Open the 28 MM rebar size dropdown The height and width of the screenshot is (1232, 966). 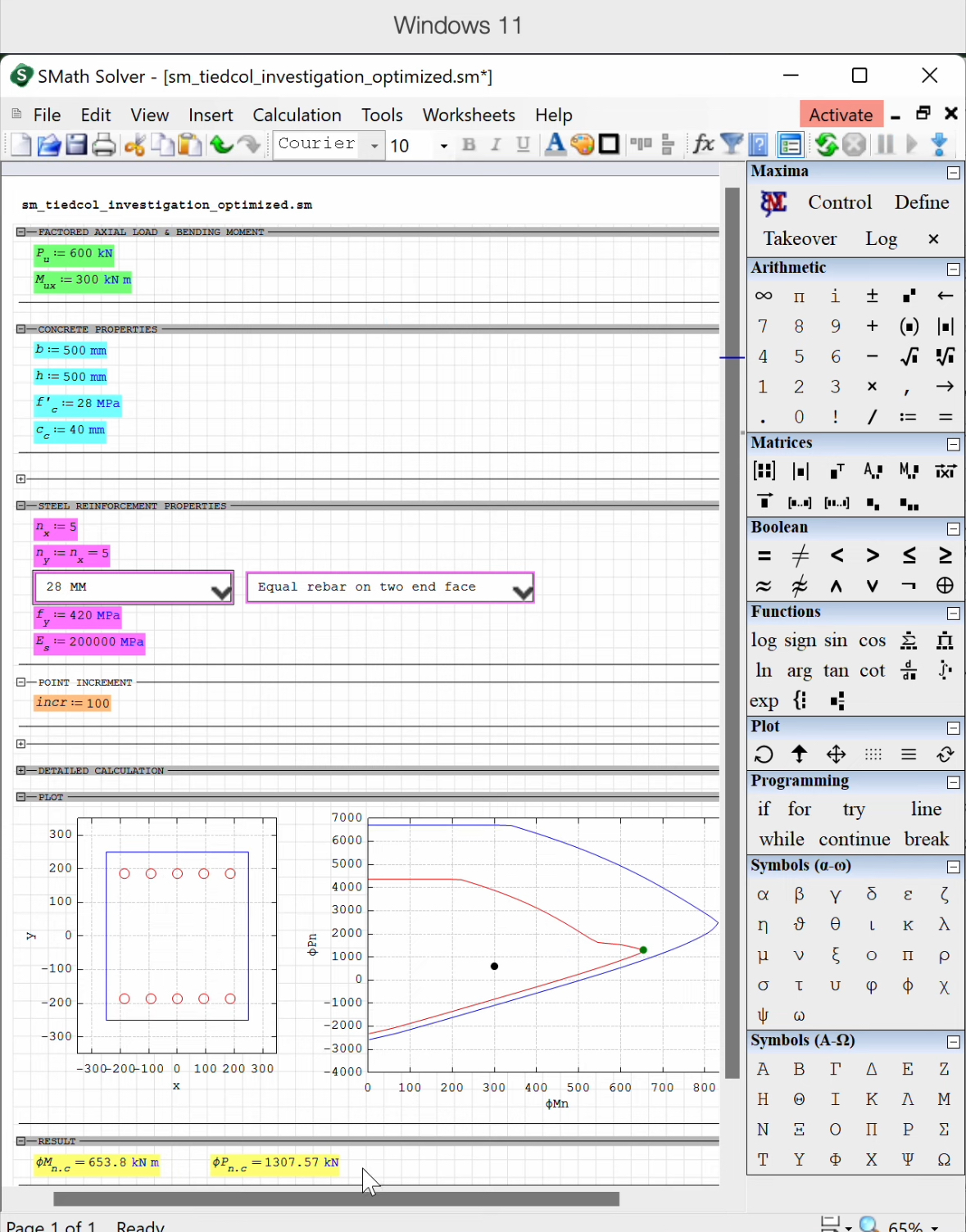coord(220,590)
